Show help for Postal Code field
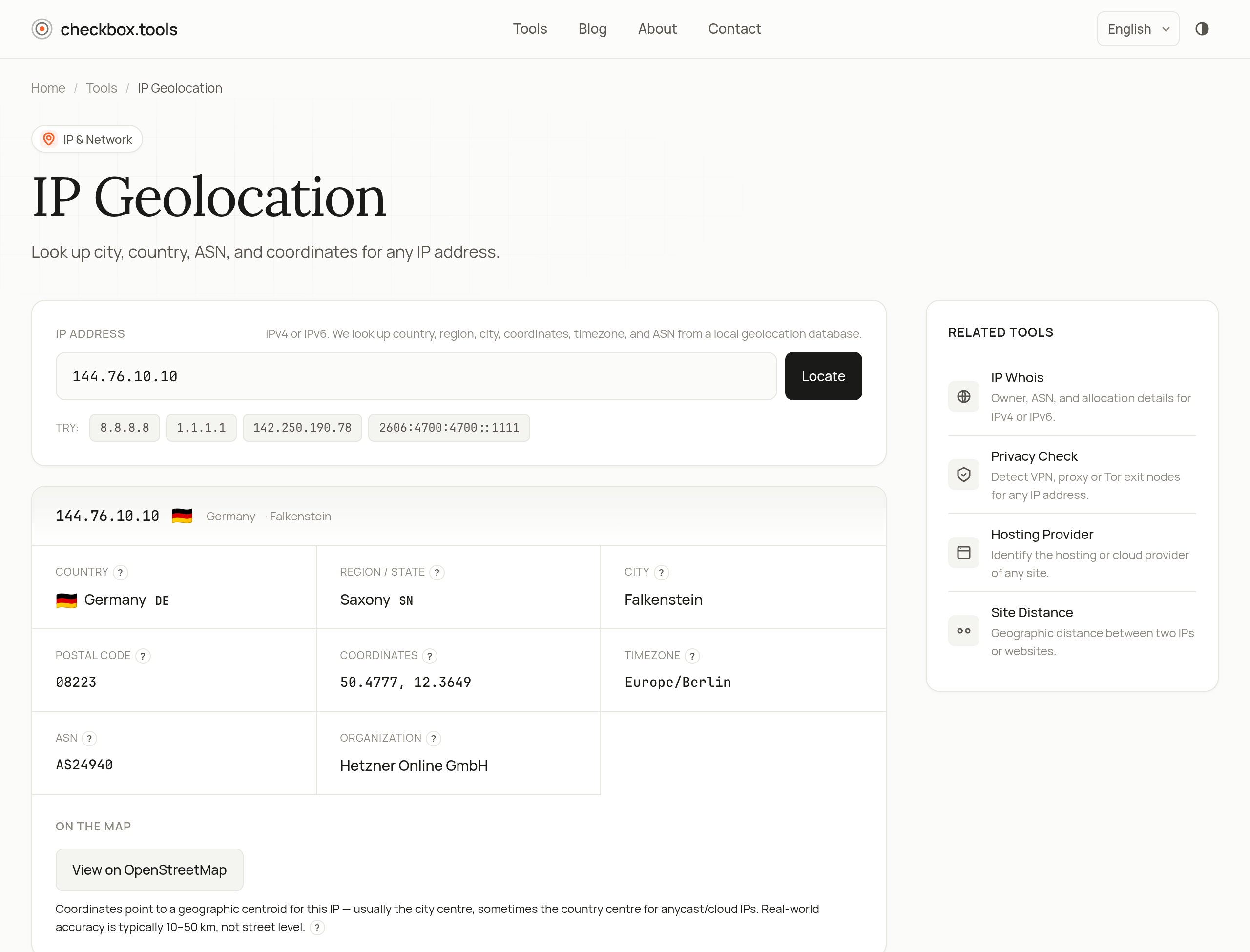1250x952 pixels. 143,656
